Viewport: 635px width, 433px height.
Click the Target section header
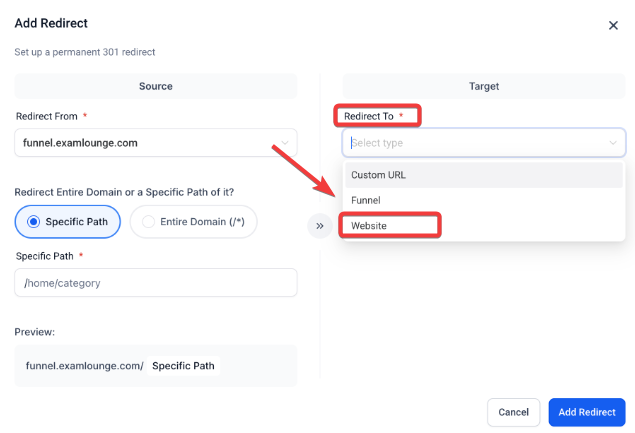click(484, 86)
